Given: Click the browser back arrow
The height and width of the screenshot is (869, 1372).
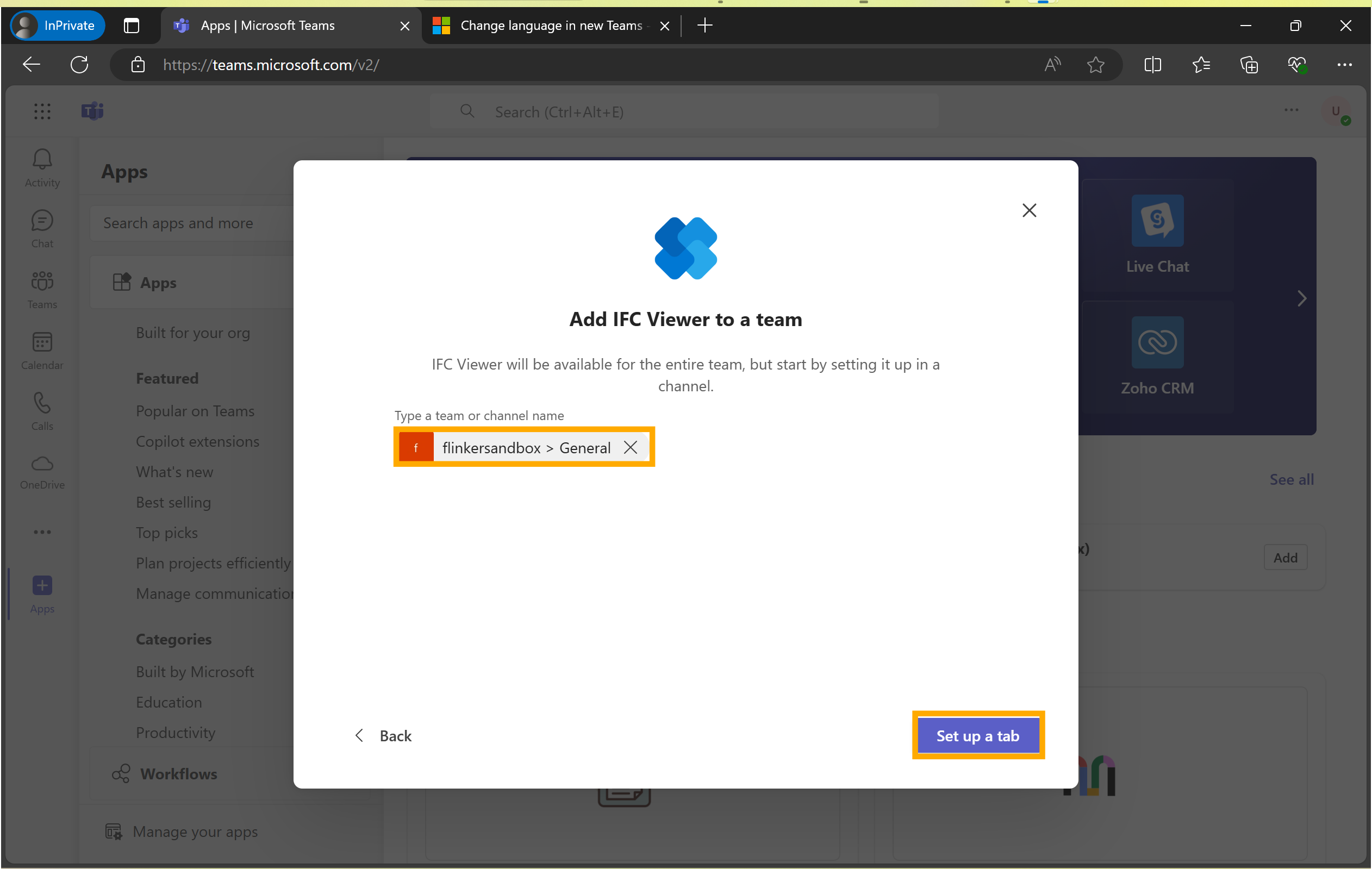Looking at the screenshot, I should click(x=32, y=64).
